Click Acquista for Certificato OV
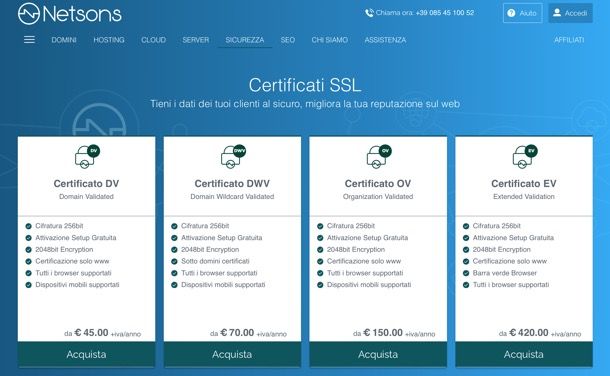This screenshot has width=610, height=376. tap(378, 354)
